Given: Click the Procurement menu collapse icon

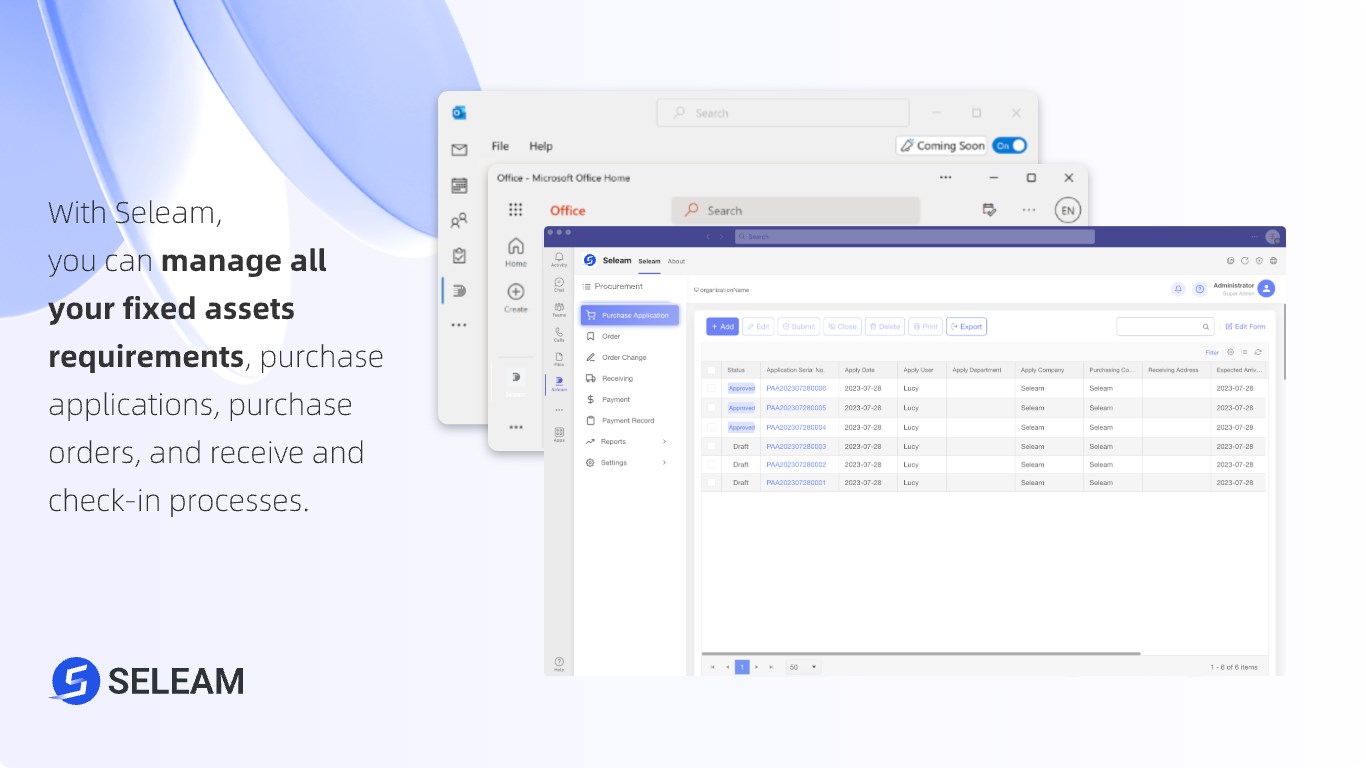Looking at the screenshot, I should (586, 286).
